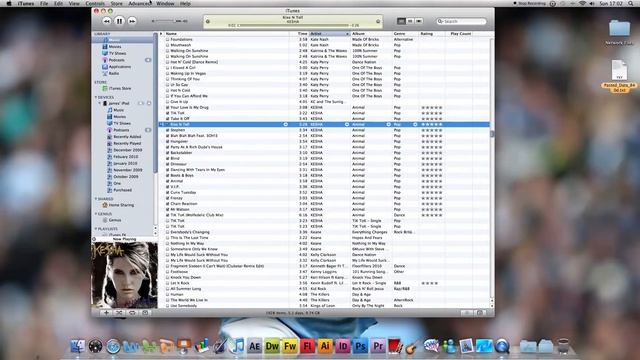This screenshot has width=640, height=360.
Task: Collapse the Shared section
Action: pos(96,199)
